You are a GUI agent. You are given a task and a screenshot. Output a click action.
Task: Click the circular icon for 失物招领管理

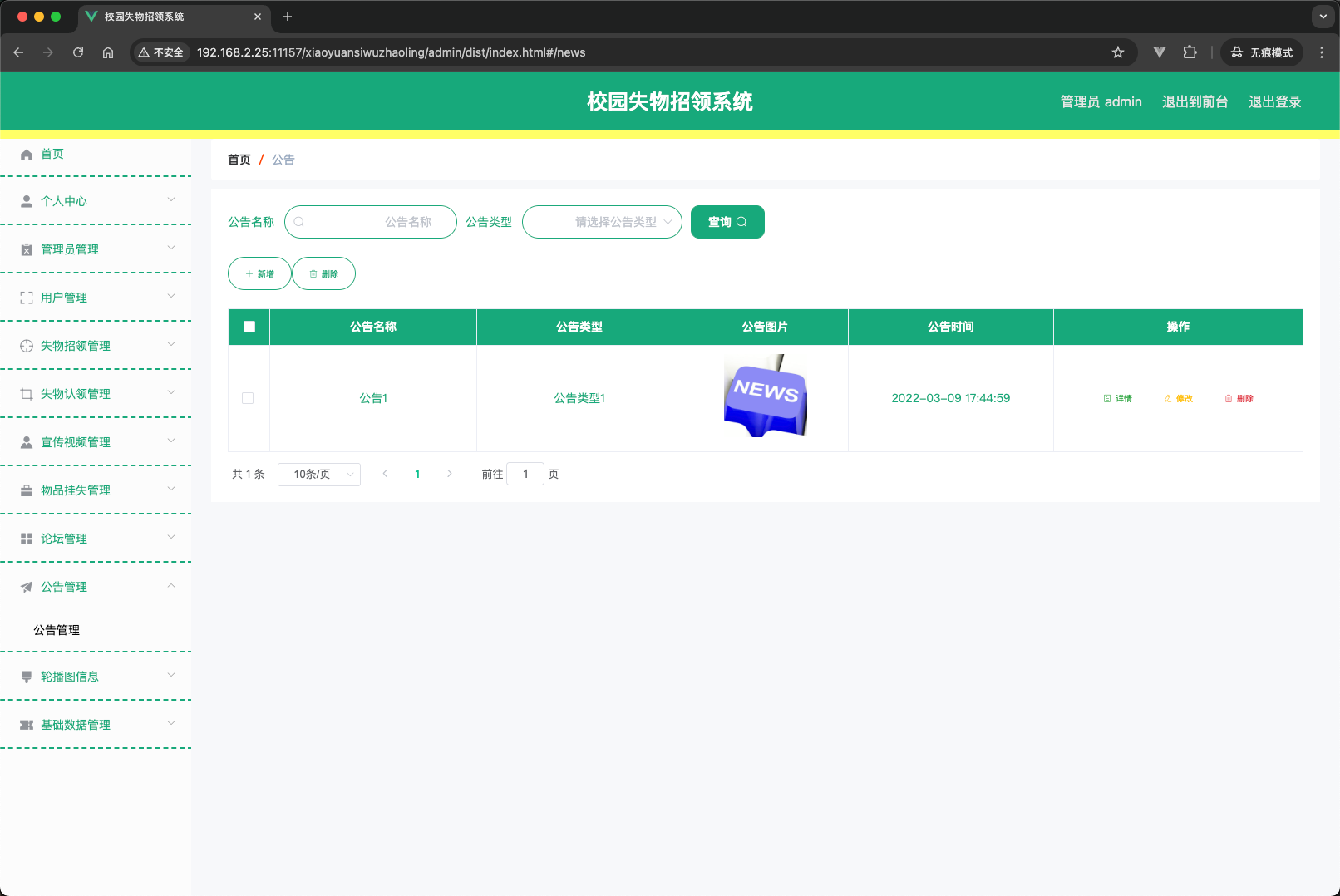(x=27, y=346)
